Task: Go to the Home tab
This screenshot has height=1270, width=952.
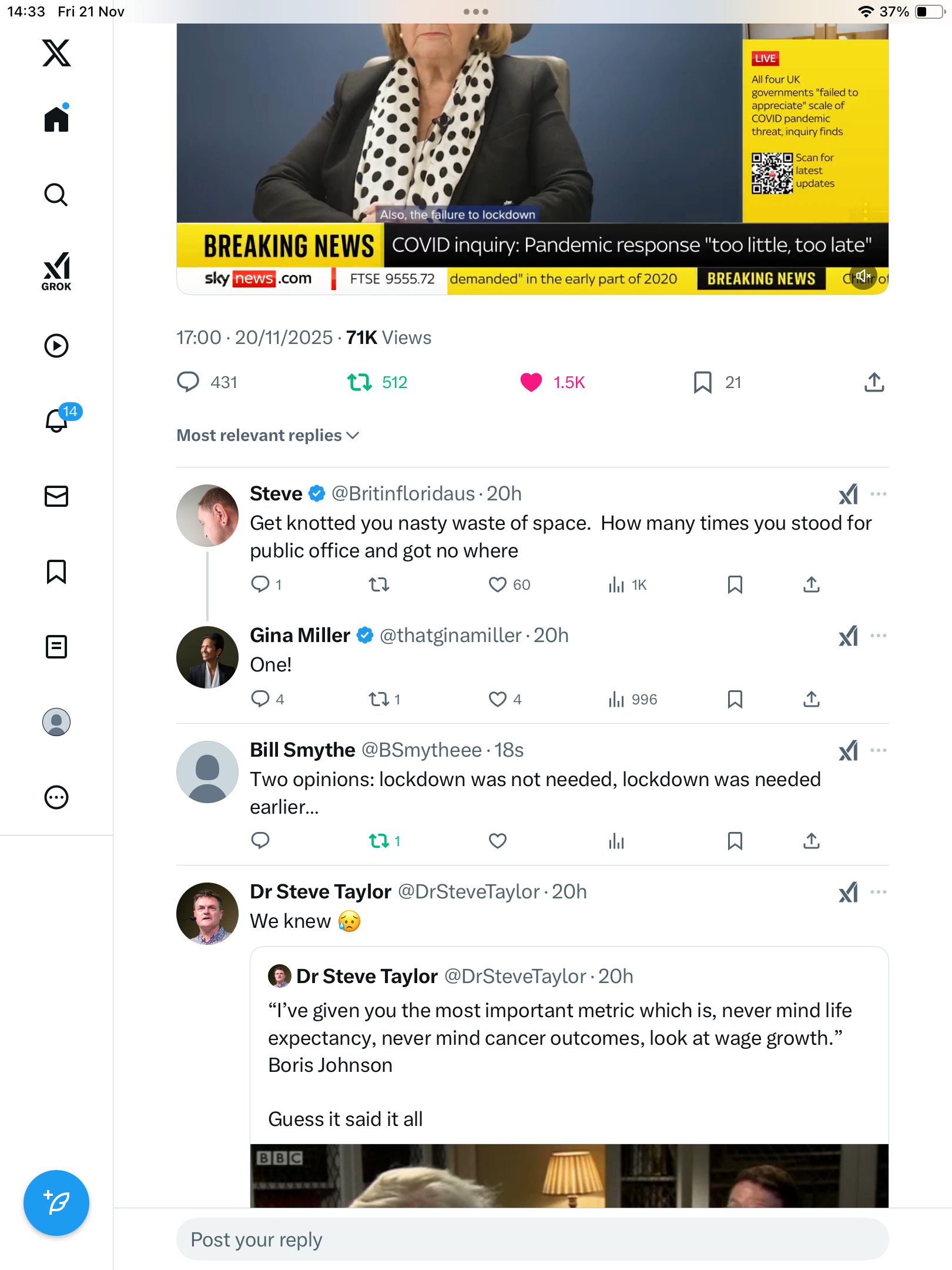Action: point(56,119)
